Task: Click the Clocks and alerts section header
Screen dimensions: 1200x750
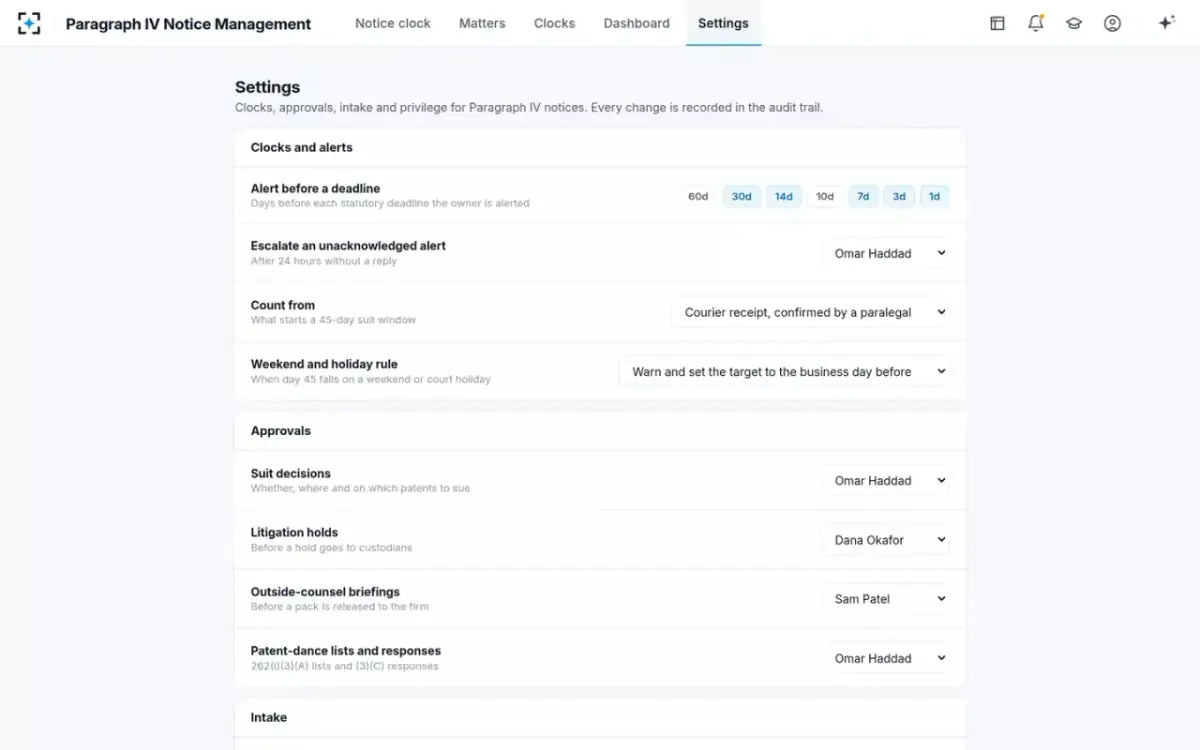Action: (x=302, y=147)
